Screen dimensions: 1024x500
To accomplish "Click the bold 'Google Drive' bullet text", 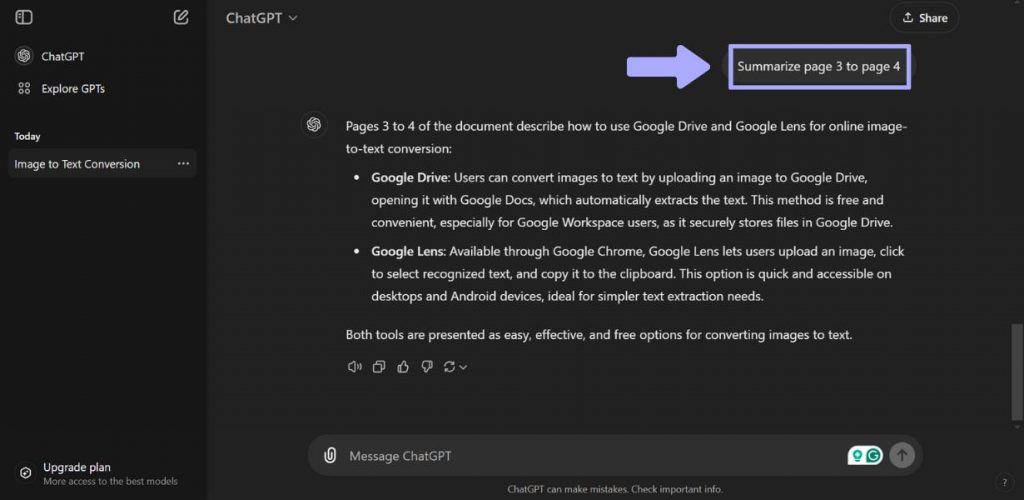I will coord(410,178).
